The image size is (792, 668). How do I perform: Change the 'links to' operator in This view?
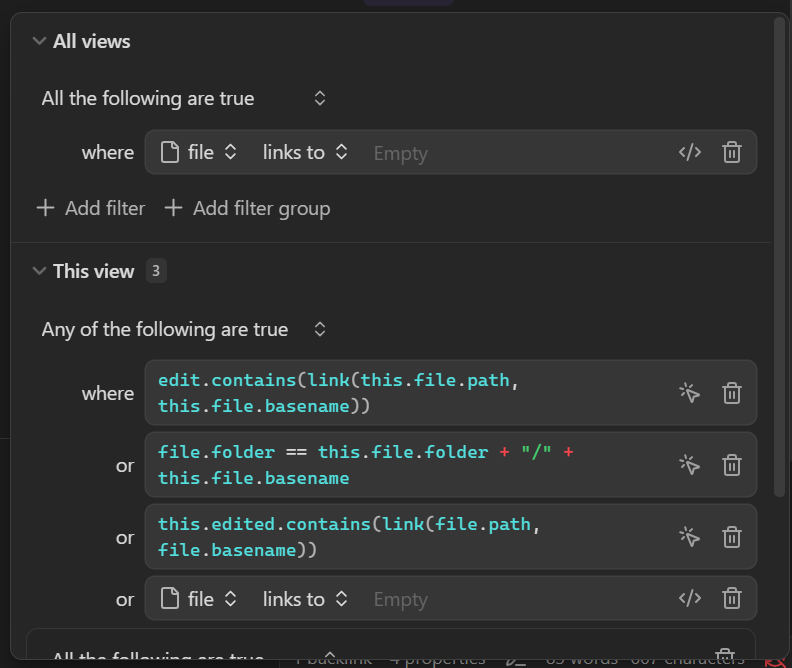[305, 599]
